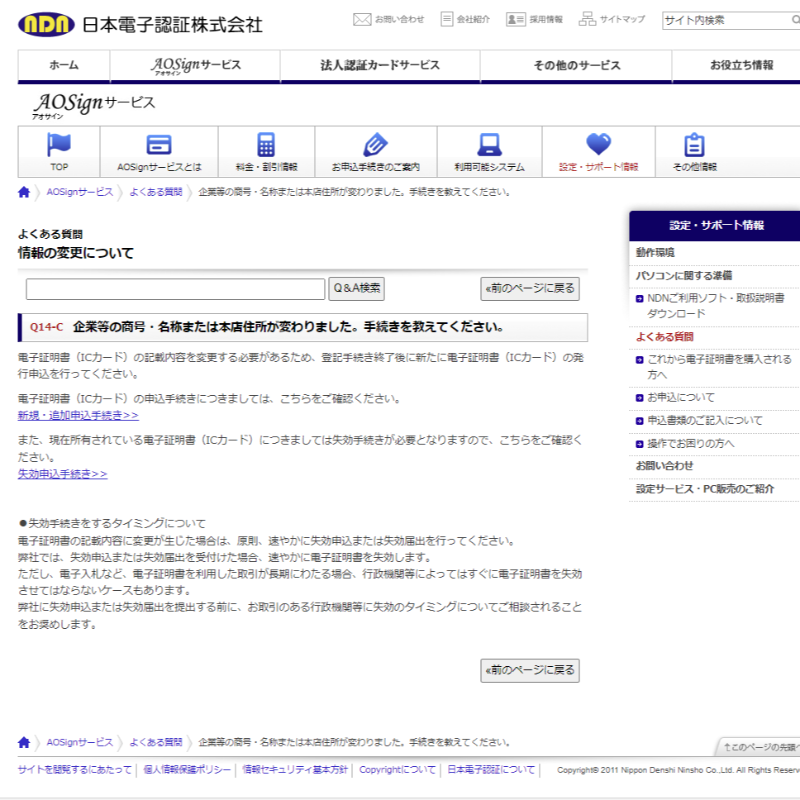Screen dimensions: 800x800
Task: Click the AOSignサービス section heading logo
Action: click(94, 106)
